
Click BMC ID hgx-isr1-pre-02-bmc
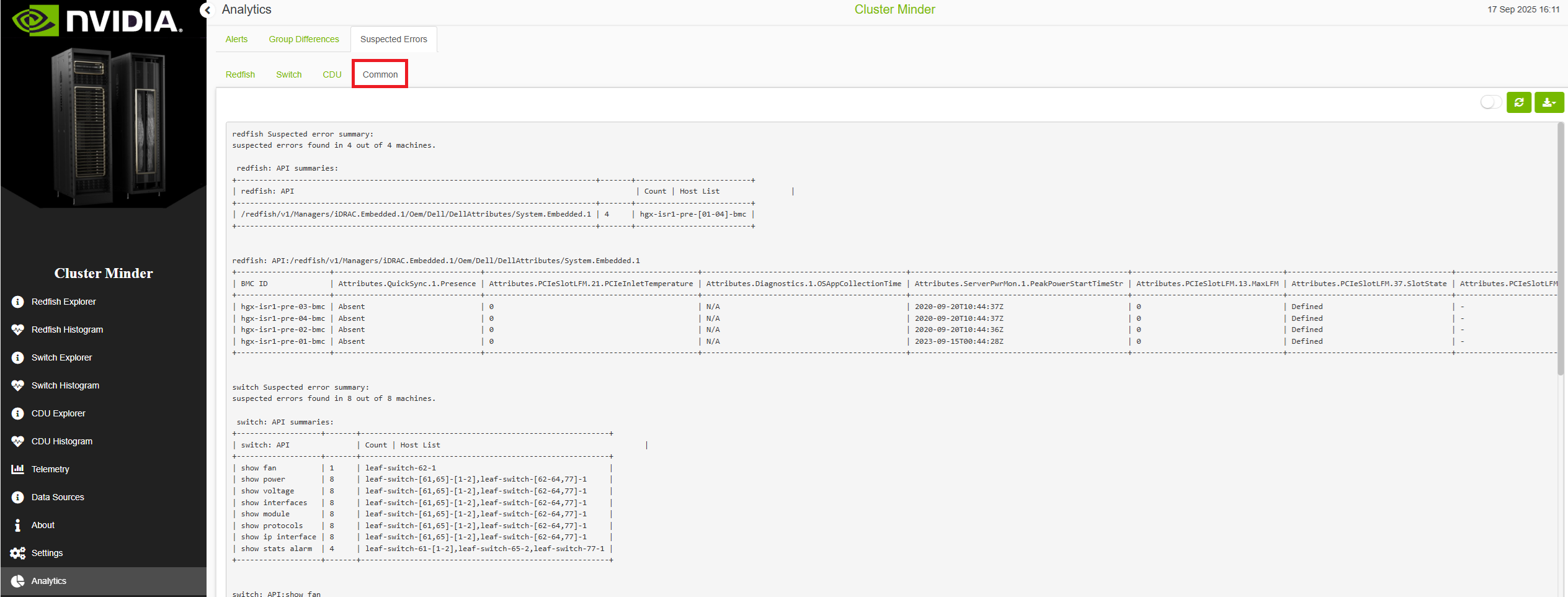[283, 330]
